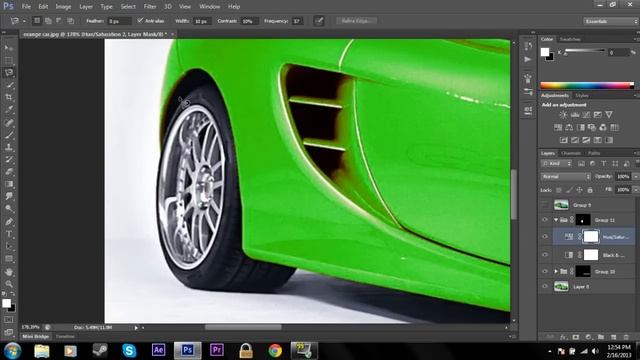Image resolution: width=640 pixels, height=360 pixels.
Task: Hide Layer 0 visibility eye
Action: click(545, 287)
